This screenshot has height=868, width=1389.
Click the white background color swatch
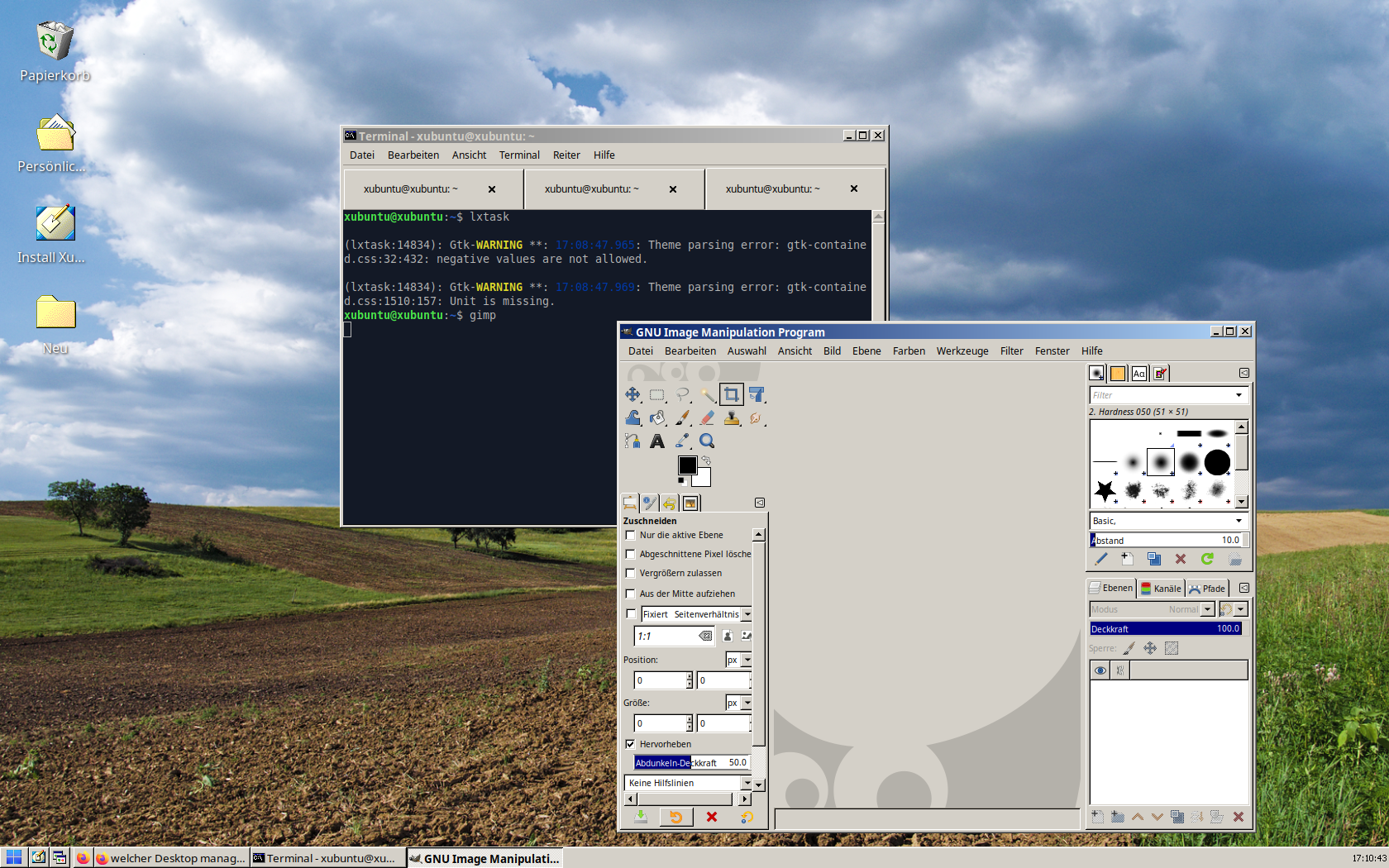[704, 479]
